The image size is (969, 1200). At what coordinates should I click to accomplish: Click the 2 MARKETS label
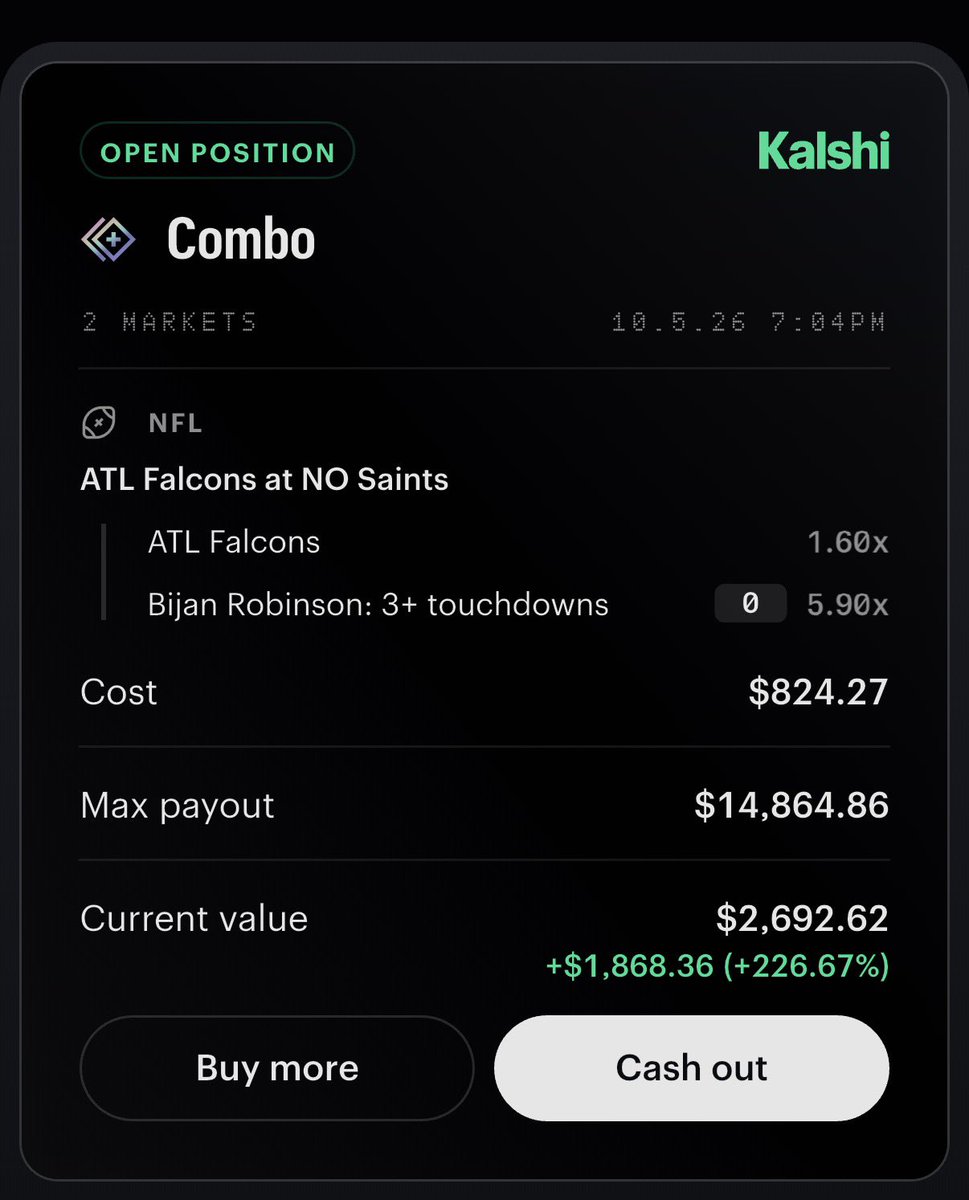pos(169,322)
